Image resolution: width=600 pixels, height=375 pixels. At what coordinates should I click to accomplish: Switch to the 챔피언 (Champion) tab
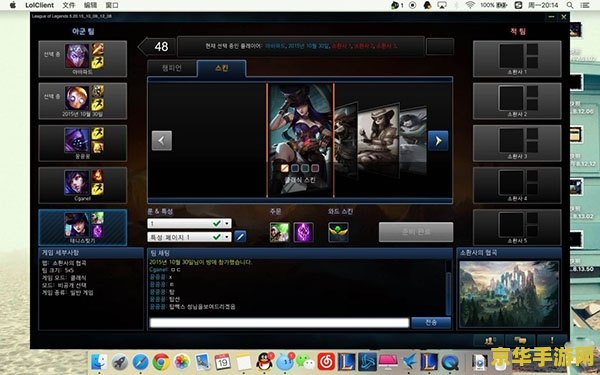[171, 68]
